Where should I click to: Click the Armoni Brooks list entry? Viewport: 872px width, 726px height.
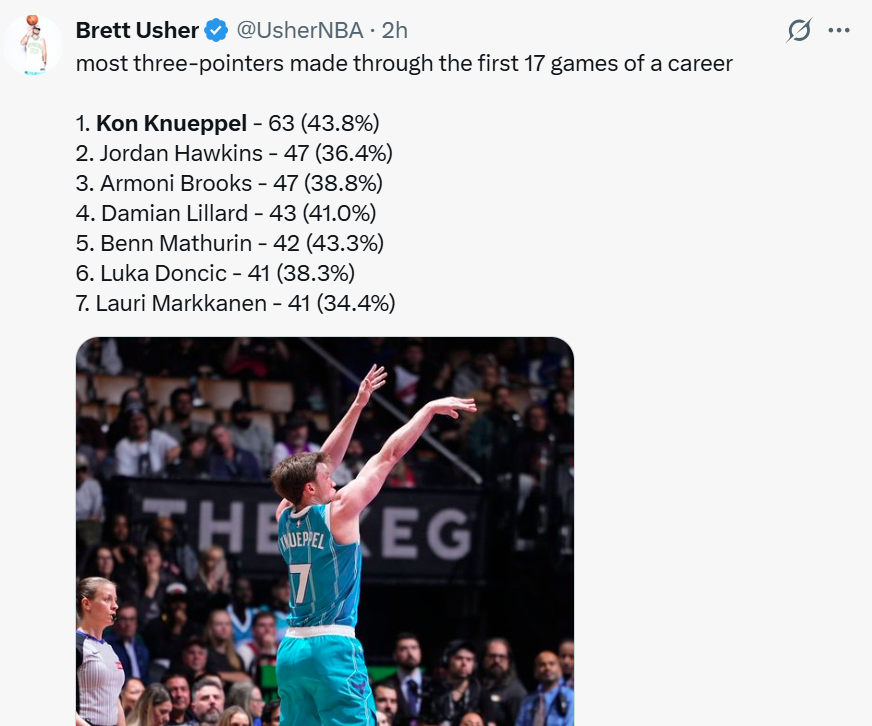pyautogui.click(x=229, y=184)
